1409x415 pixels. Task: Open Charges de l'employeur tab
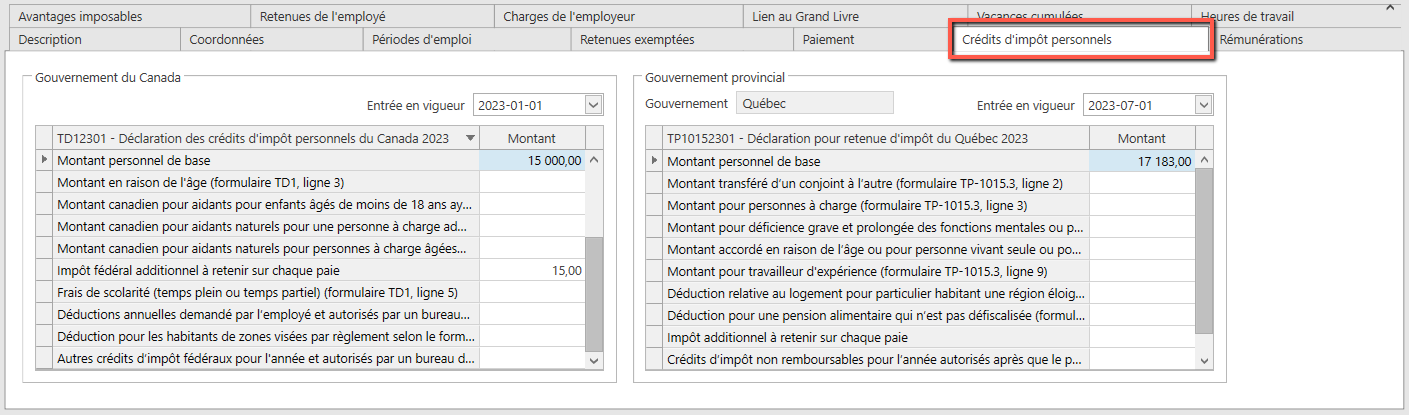click(x=617, y=16)
